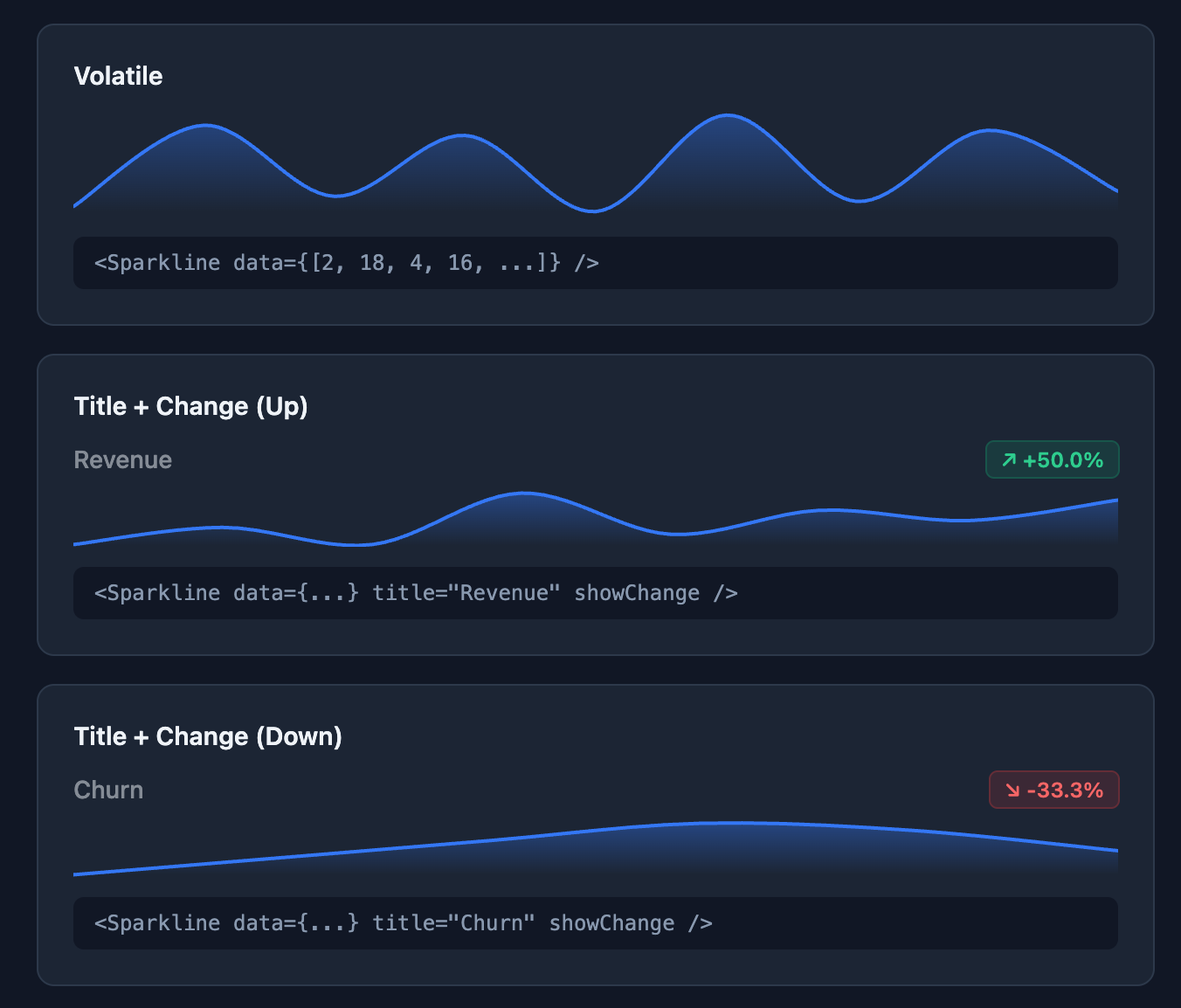Select the -33.3% change badge on Churn
This screenshot has width=1181, height=1008.
[1054, 789]
